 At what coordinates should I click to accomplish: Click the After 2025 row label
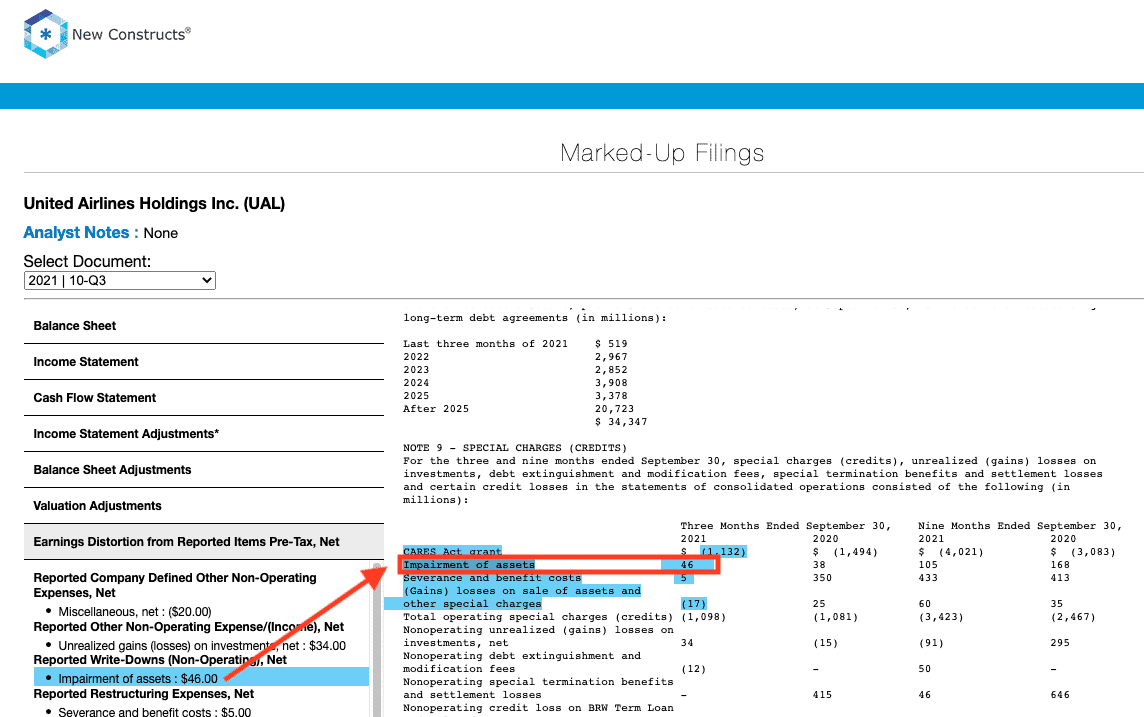[x=436, y=408]
